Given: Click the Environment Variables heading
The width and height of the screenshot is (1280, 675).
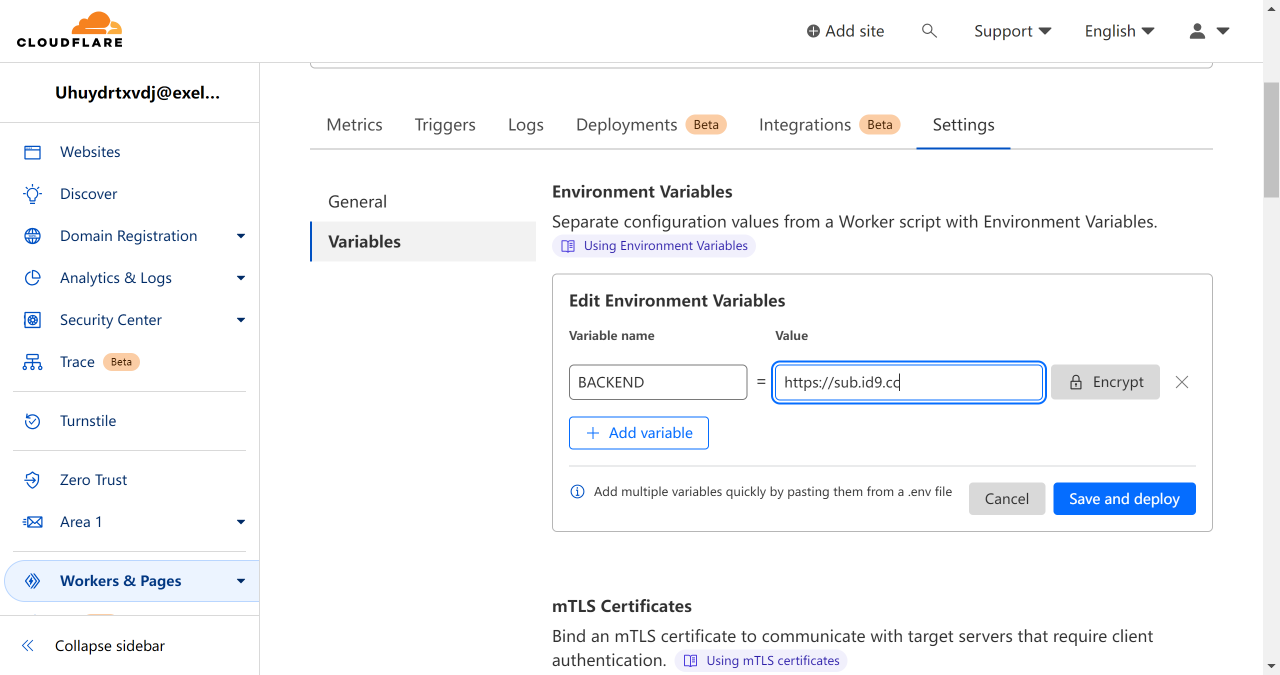Looking at the screenshot, I should tap(642, 192).
